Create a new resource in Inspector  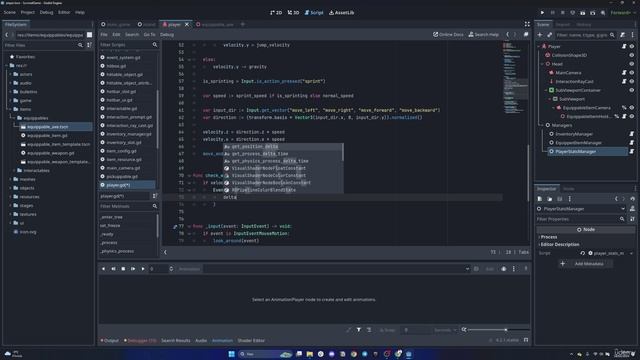(540, 199)
